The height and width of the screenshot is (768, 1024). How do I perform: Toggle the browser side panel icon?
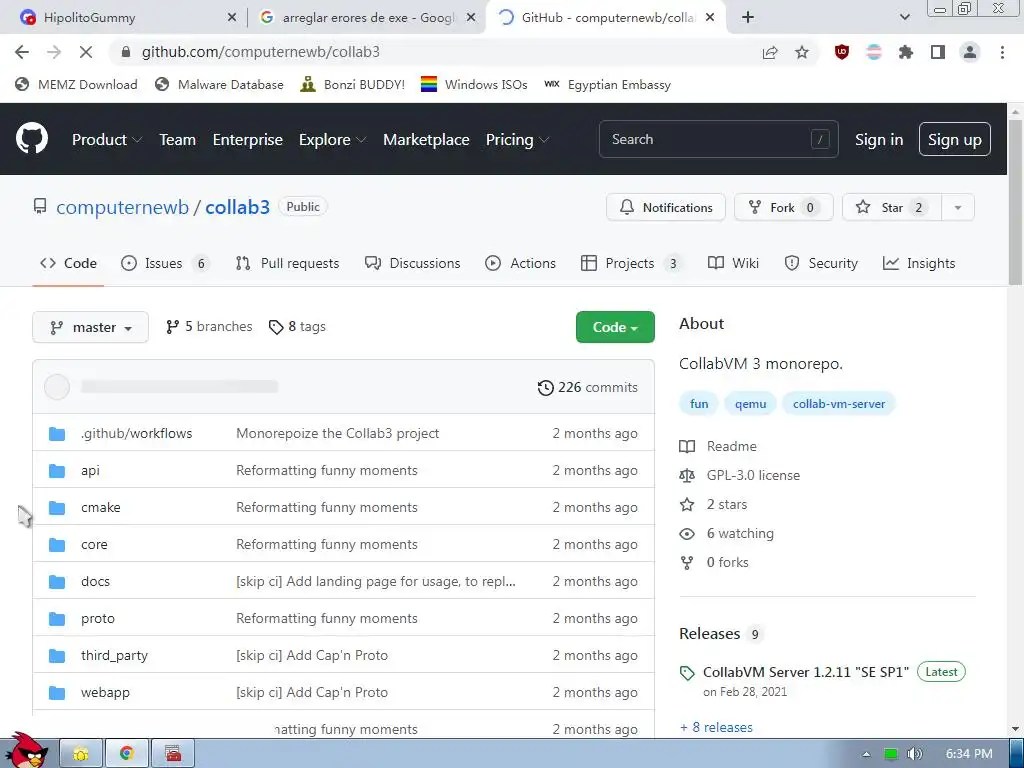coord(938,52)
